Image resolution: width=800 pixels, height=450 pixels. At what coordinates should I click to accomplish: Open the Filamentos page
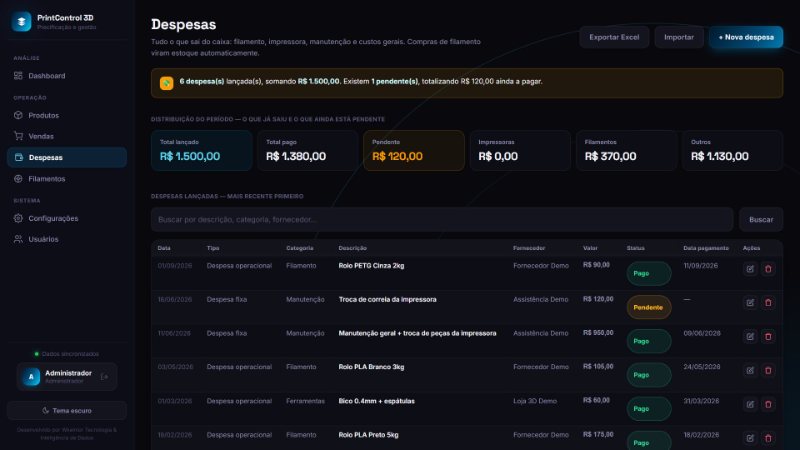tap(67, 179)
